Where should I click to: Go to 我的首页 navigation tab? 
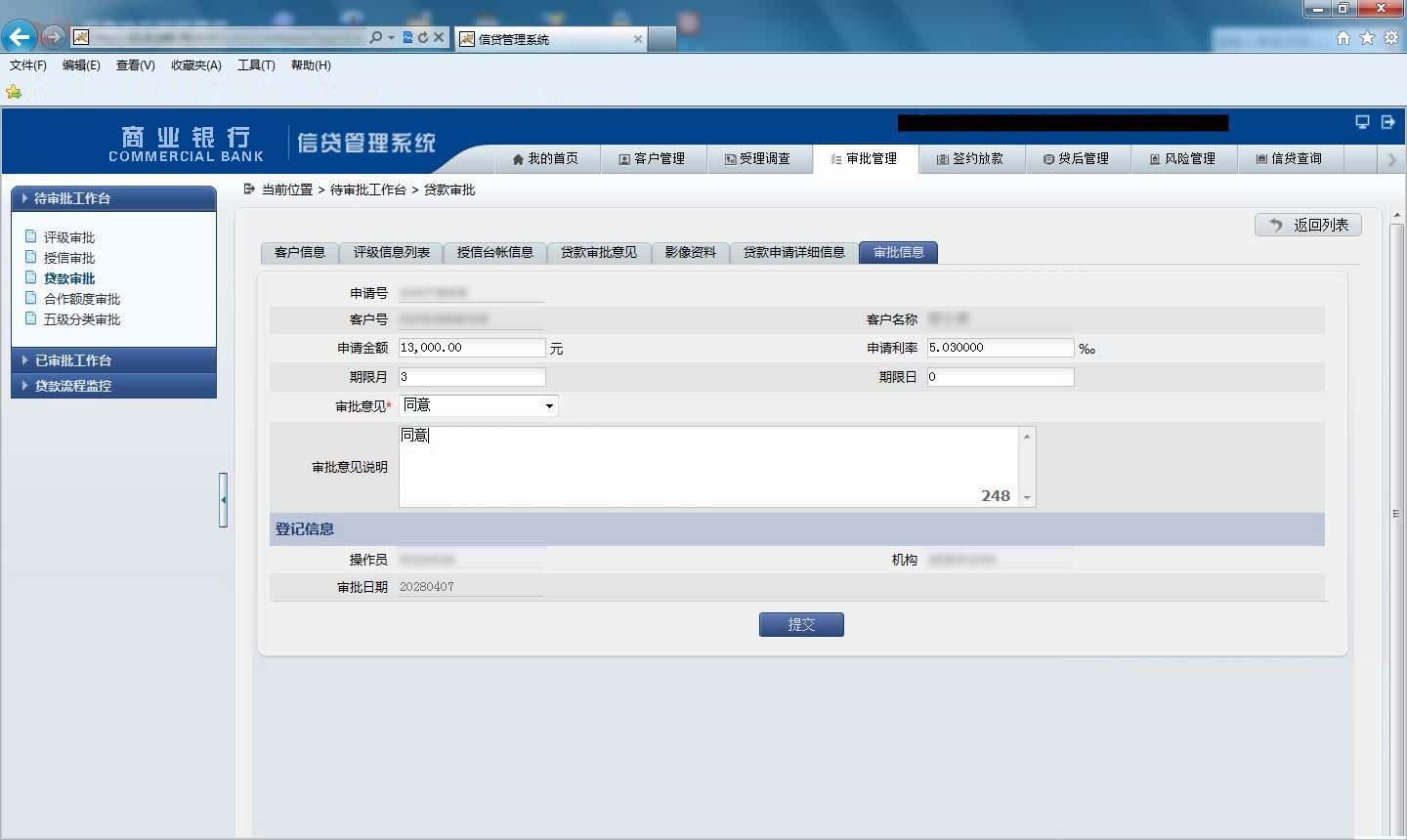tap(545, 158)
